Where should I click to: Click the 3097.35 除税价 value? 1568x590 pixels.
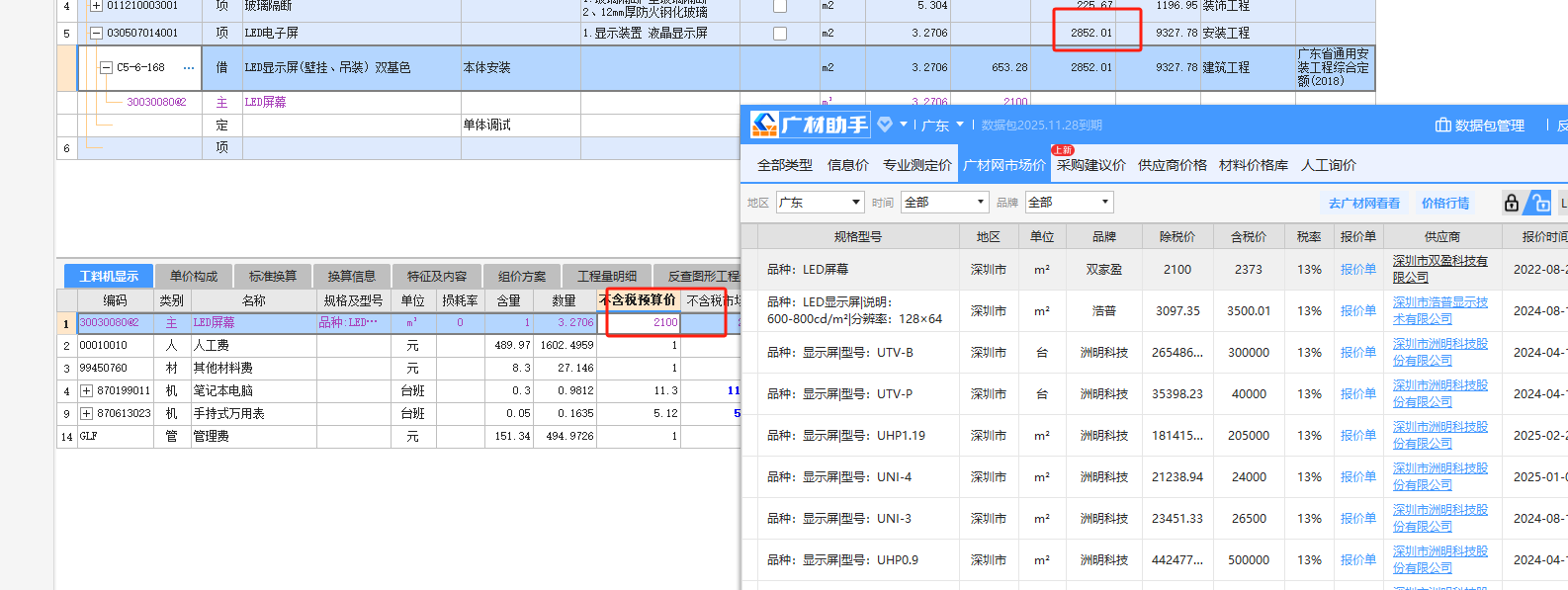click(1178, 310)
